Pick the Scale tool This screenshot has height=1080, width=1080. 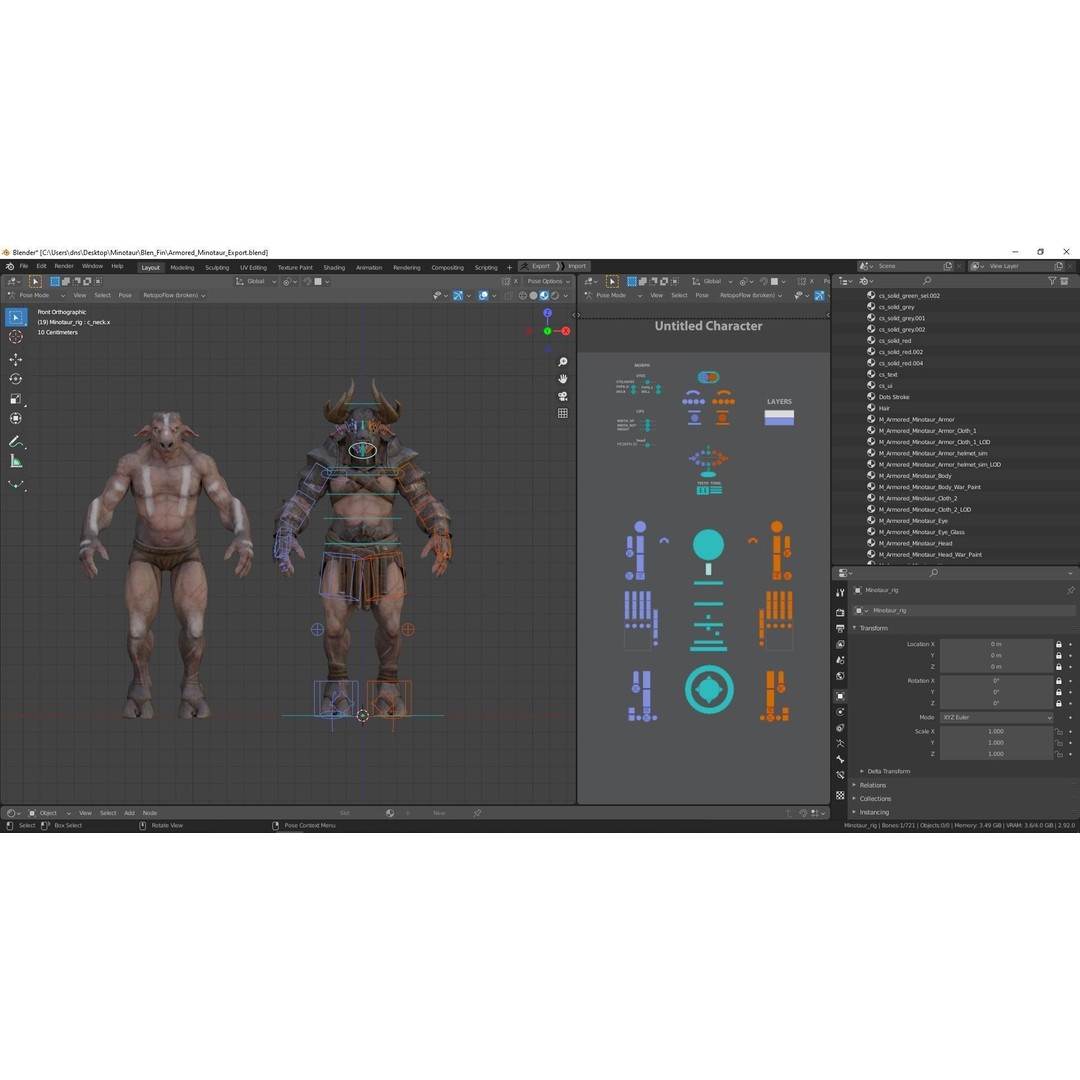(16, 399)
